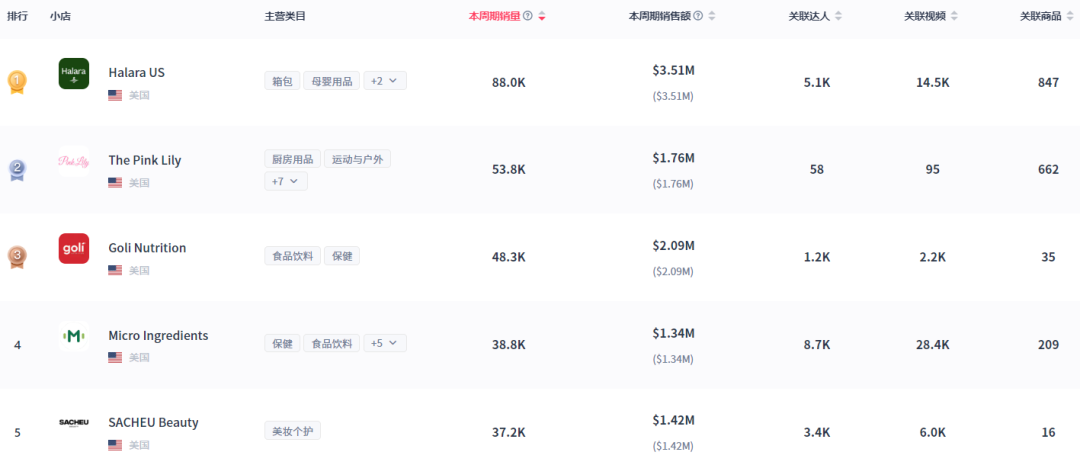
Task: Open the Goli Nutrition shop link
Action: click(x=147, y=248)
